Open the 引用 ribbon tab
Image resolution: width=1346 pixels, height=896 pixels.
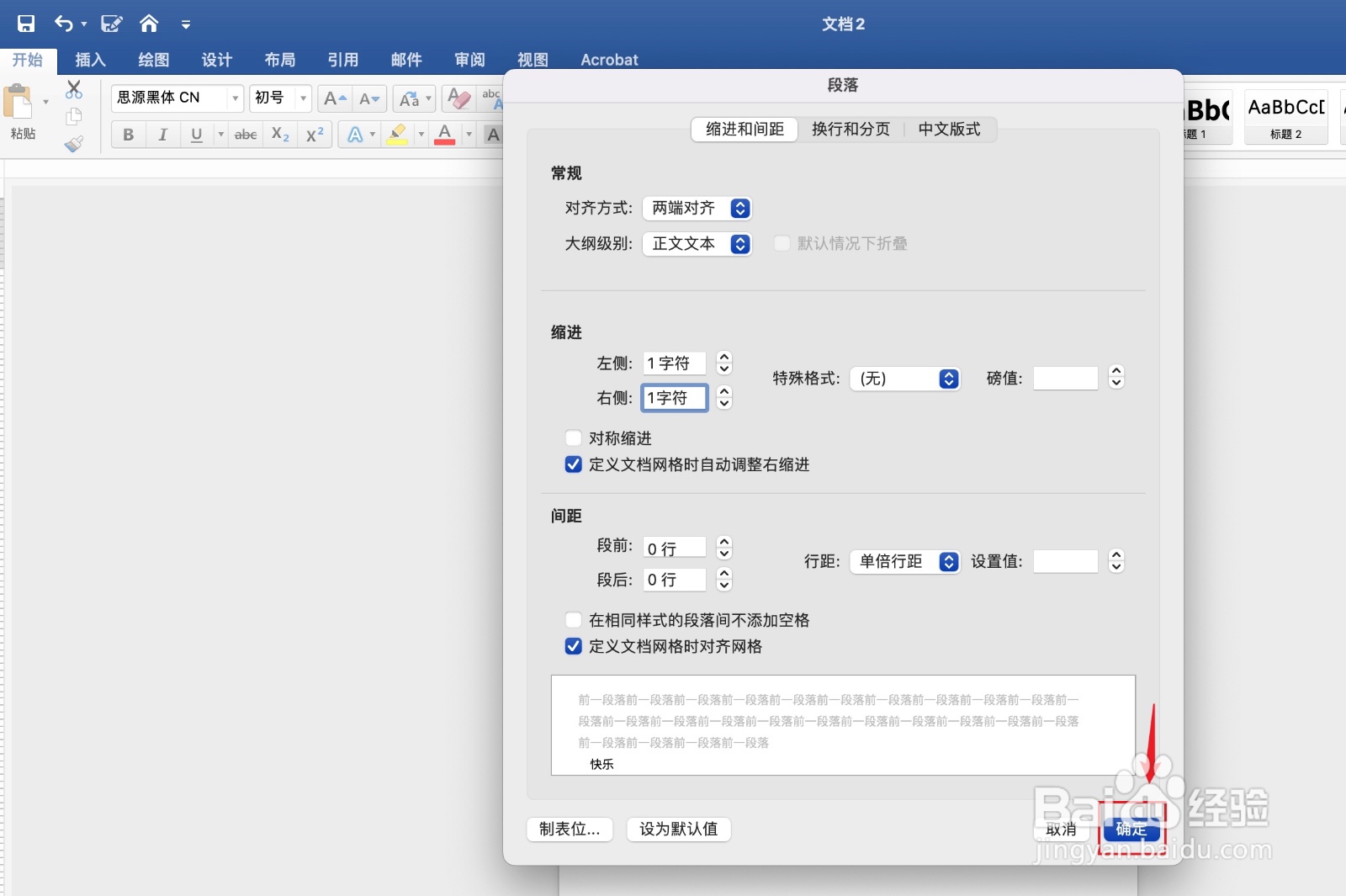pos(343,60)
